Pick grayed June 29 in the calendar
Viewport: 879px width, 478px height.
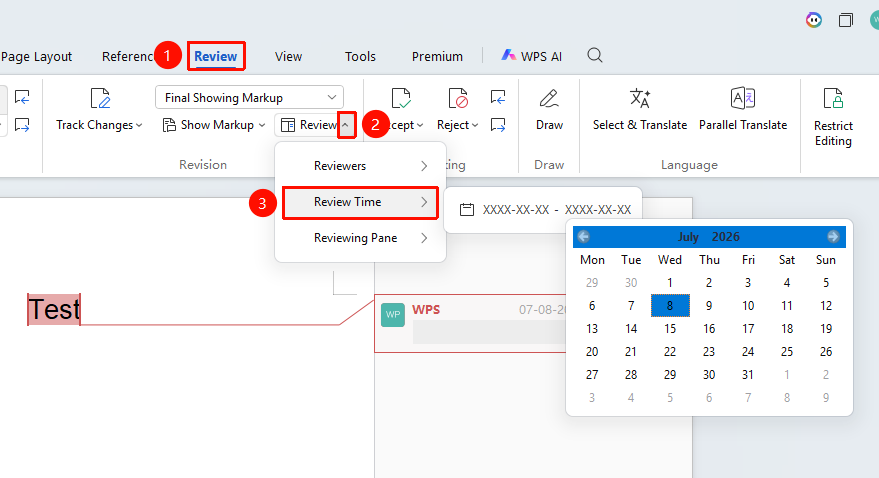point(592,283)
